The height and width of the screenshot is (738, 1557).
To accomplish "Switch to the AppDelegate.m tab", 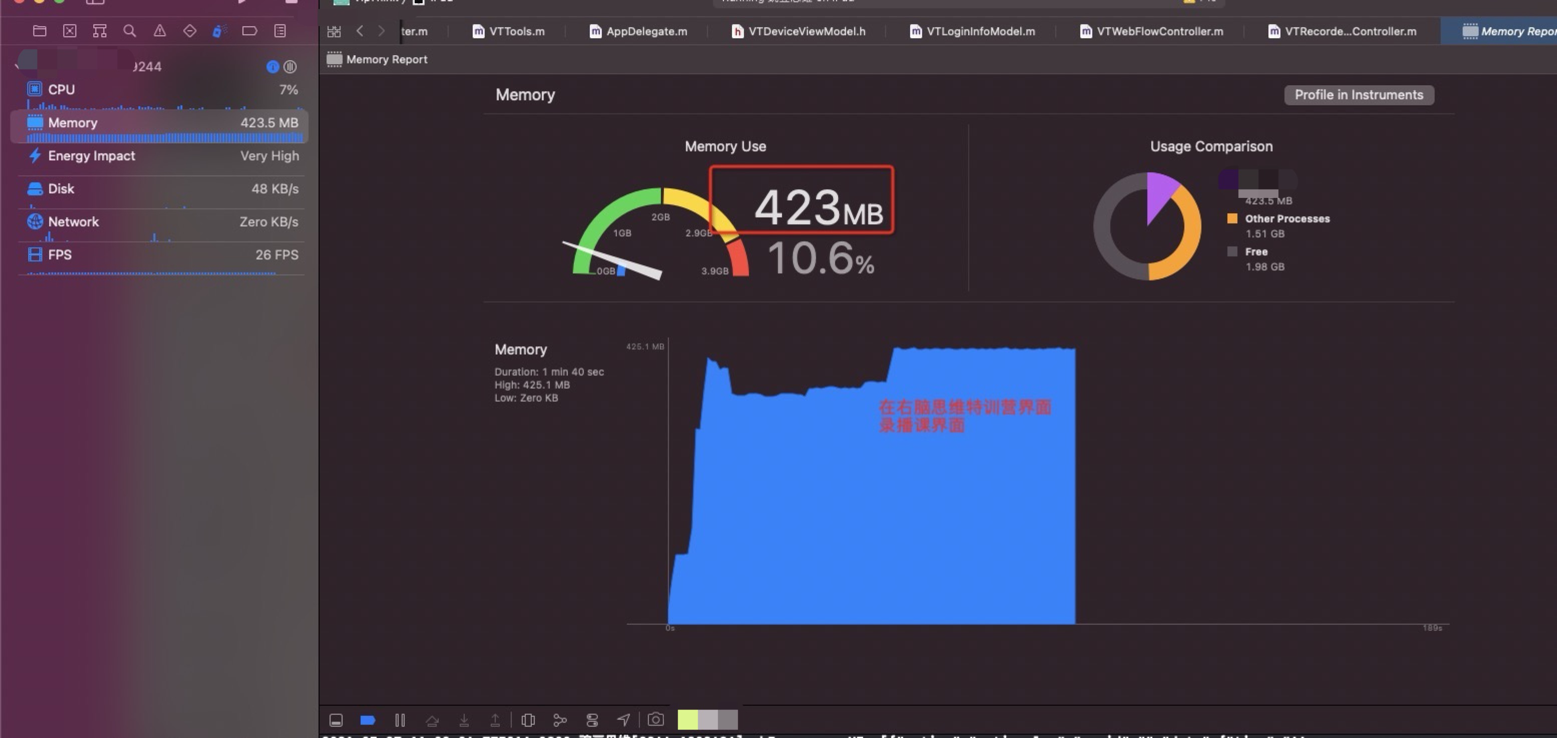I will click(638, 31).
